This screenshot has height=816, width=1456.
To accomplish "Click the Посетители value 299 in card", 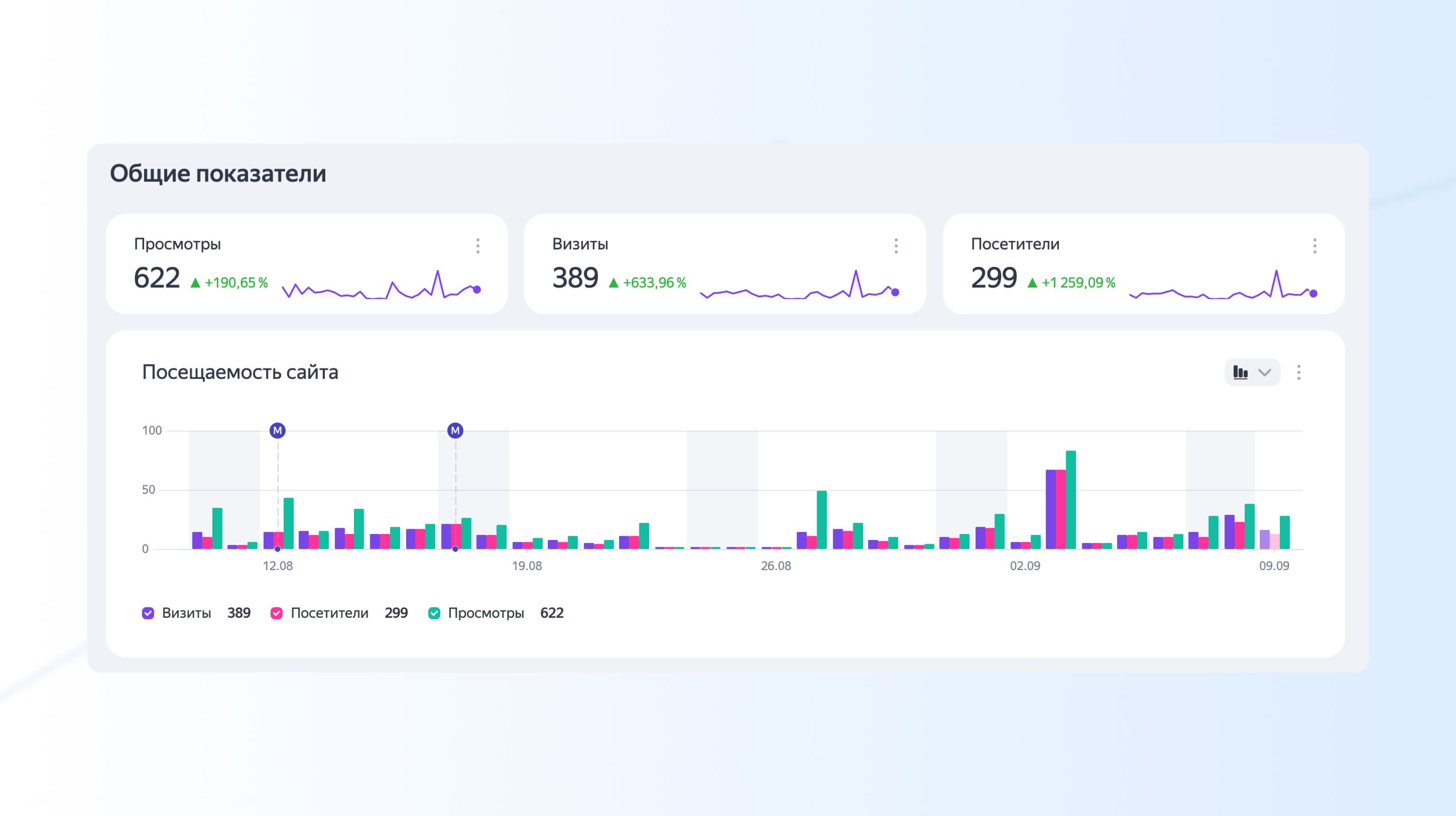I will [x=993, y=278].
